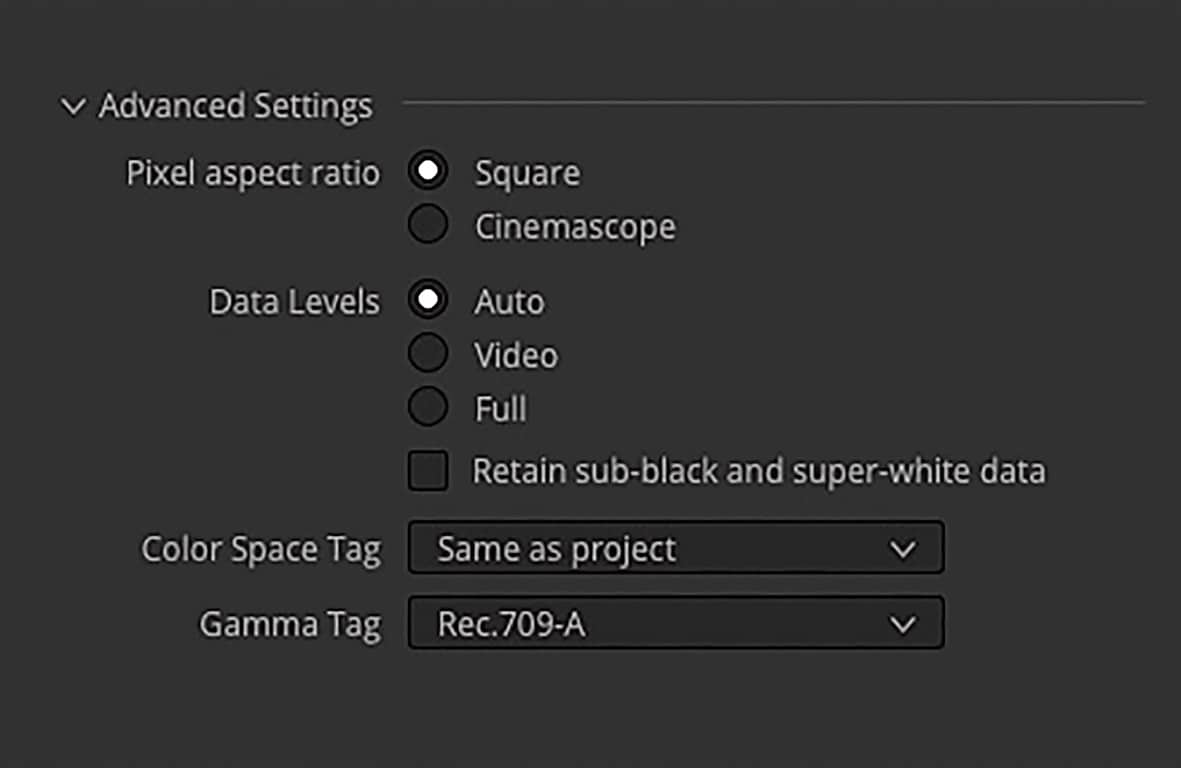1181x768 pixels.
Task: Click the Color Space Tag chevron arrow
Action: tap(902, 548)
